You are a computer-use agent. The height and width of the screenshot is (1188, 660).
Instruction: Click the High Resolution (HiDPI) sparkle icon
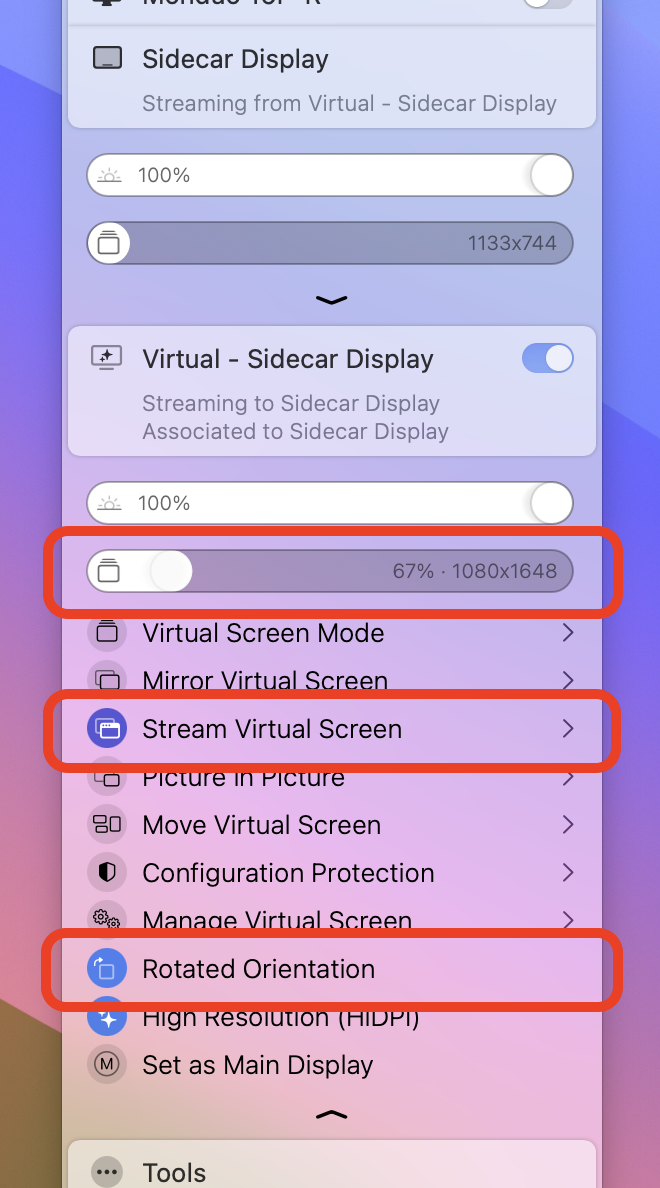click(107, 1018)
